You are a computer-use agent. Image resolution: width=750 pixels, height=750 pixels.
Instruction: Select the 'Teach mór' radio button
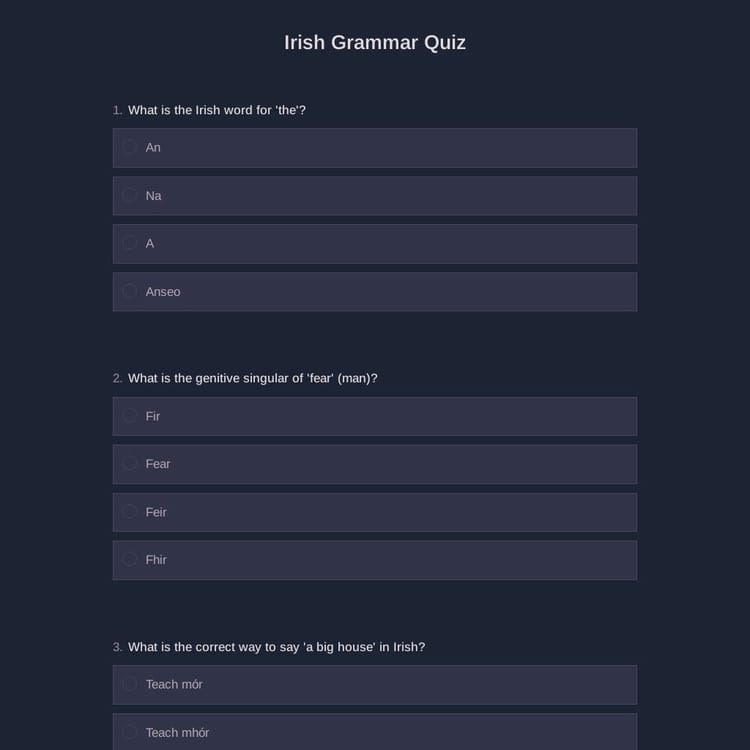tap(130, 684)
